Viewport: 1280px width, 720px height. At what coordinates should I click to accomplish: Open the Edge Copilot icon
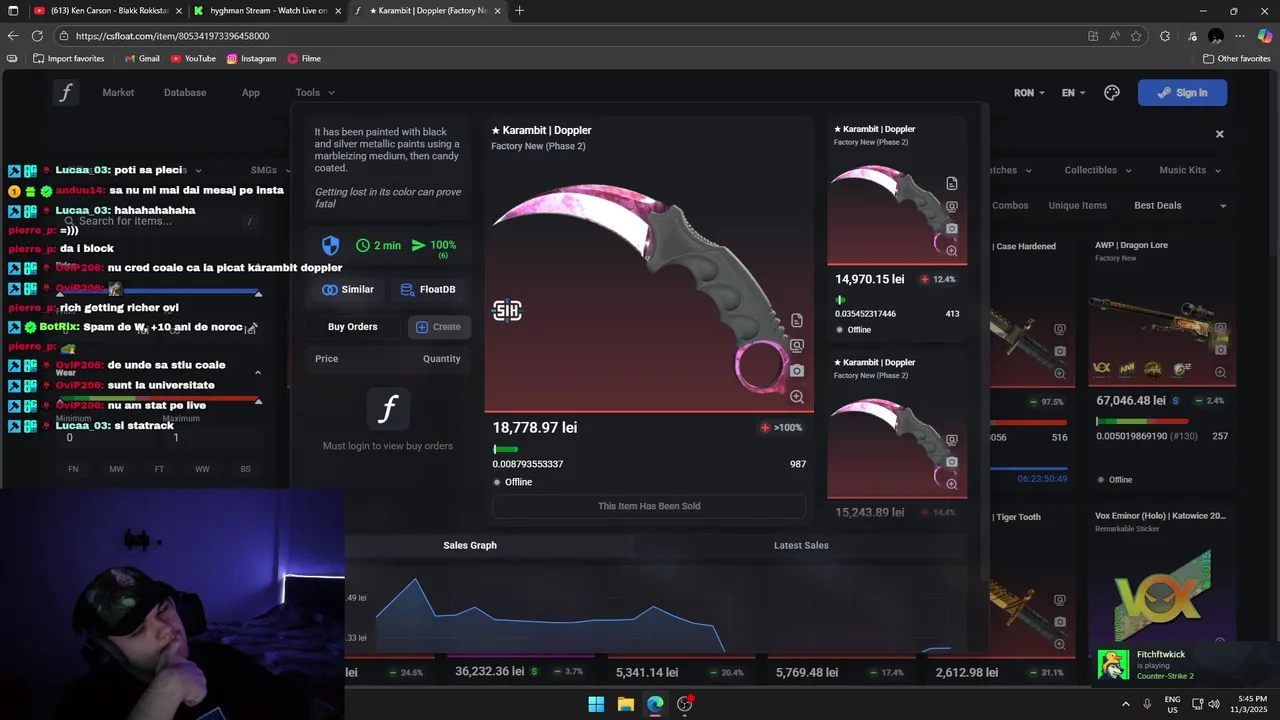click(x=1265, y=36)
